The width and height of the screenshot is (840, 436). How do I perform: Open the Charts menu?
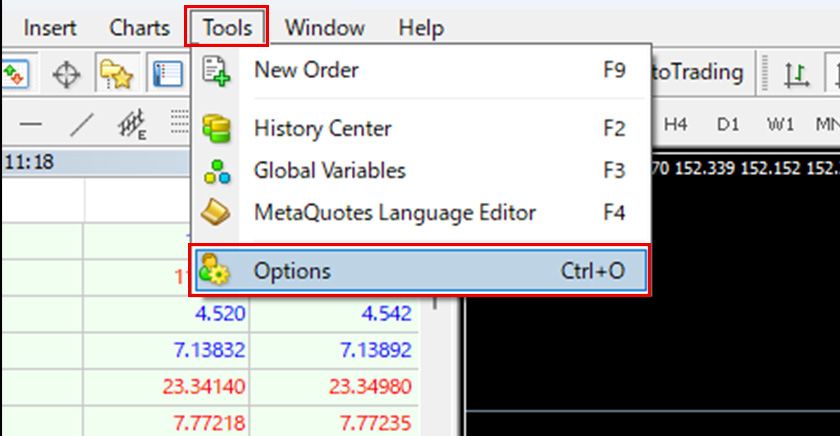click(139, 28)
